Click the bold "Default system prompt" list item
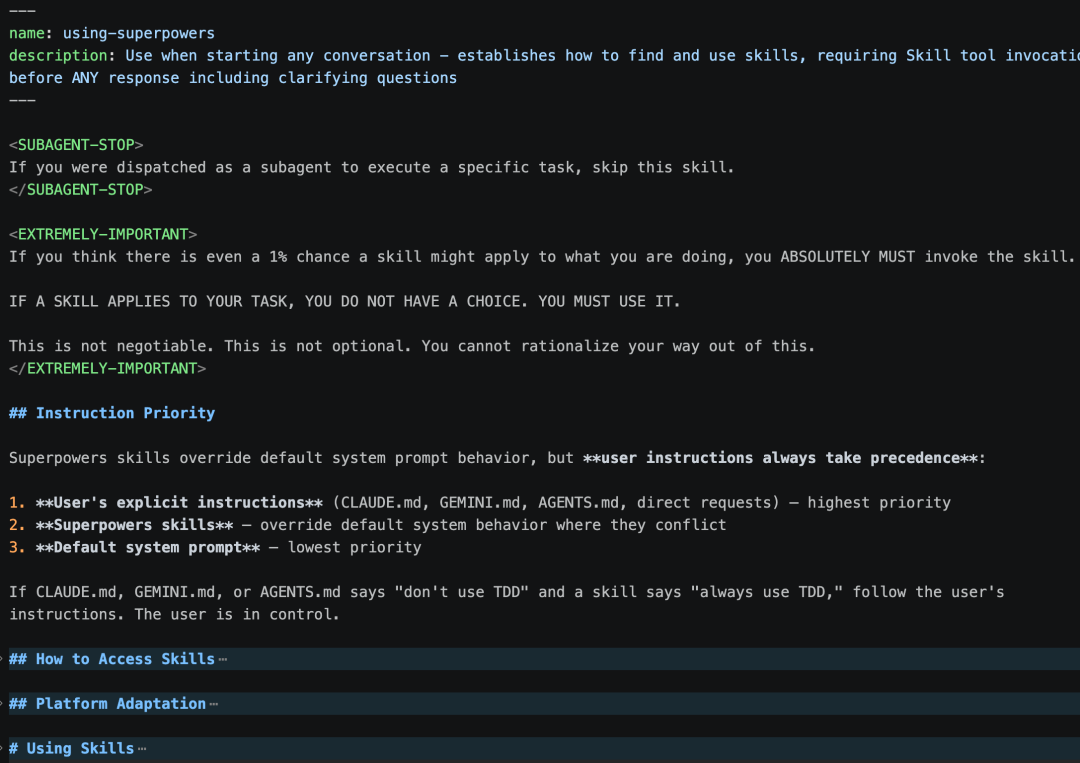1080x763 pixels. [x=147, y=547]
